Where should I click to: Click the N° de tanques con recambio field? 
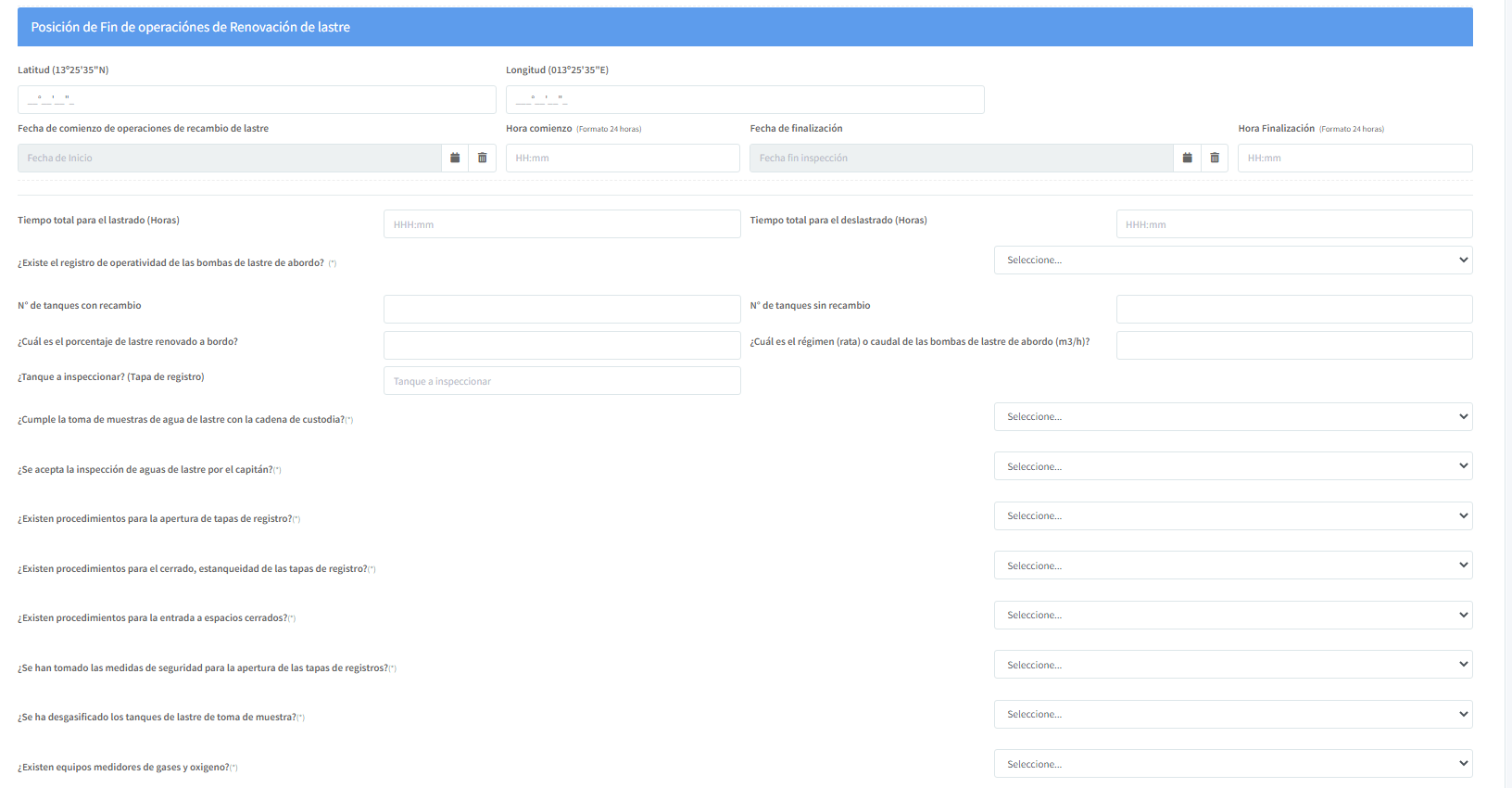click(561, 310)
